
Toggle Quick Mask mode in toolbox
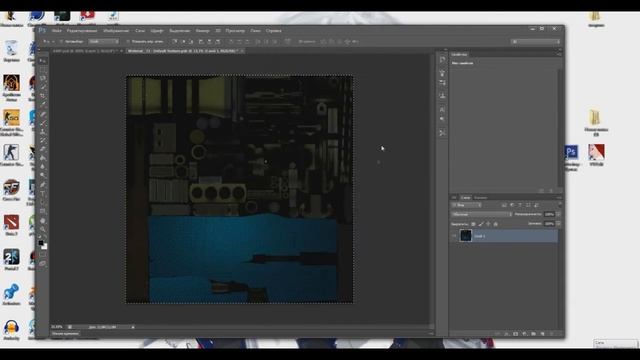(x=43, y=255)
